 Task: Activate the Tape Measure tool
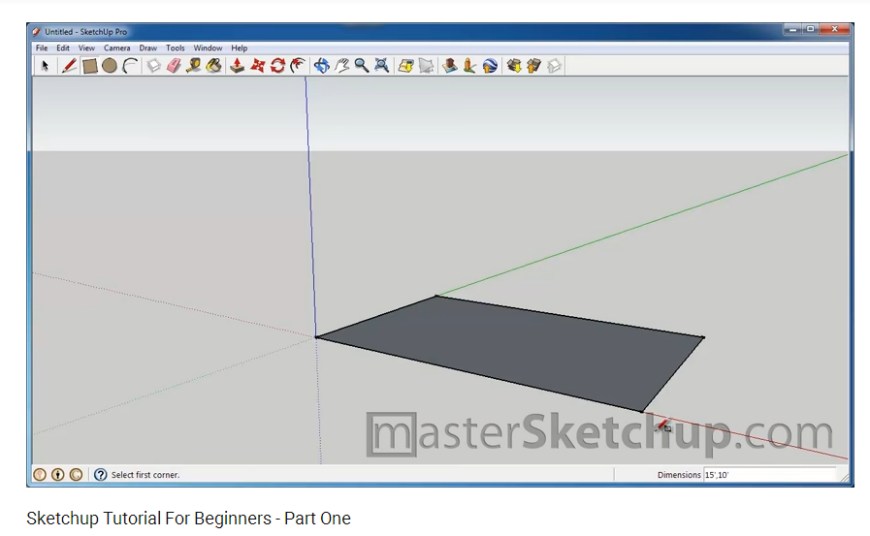(x=194, y=66)
